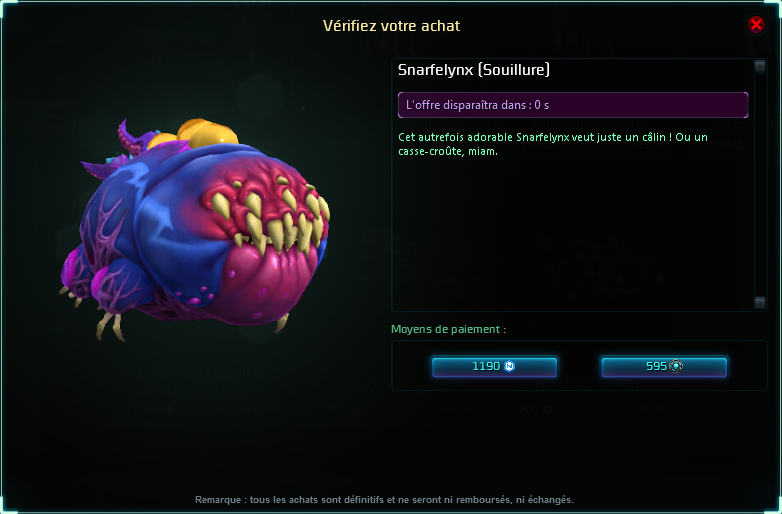Click empty space in description panel
Viewport: 782px width, 514px height.
573,234
